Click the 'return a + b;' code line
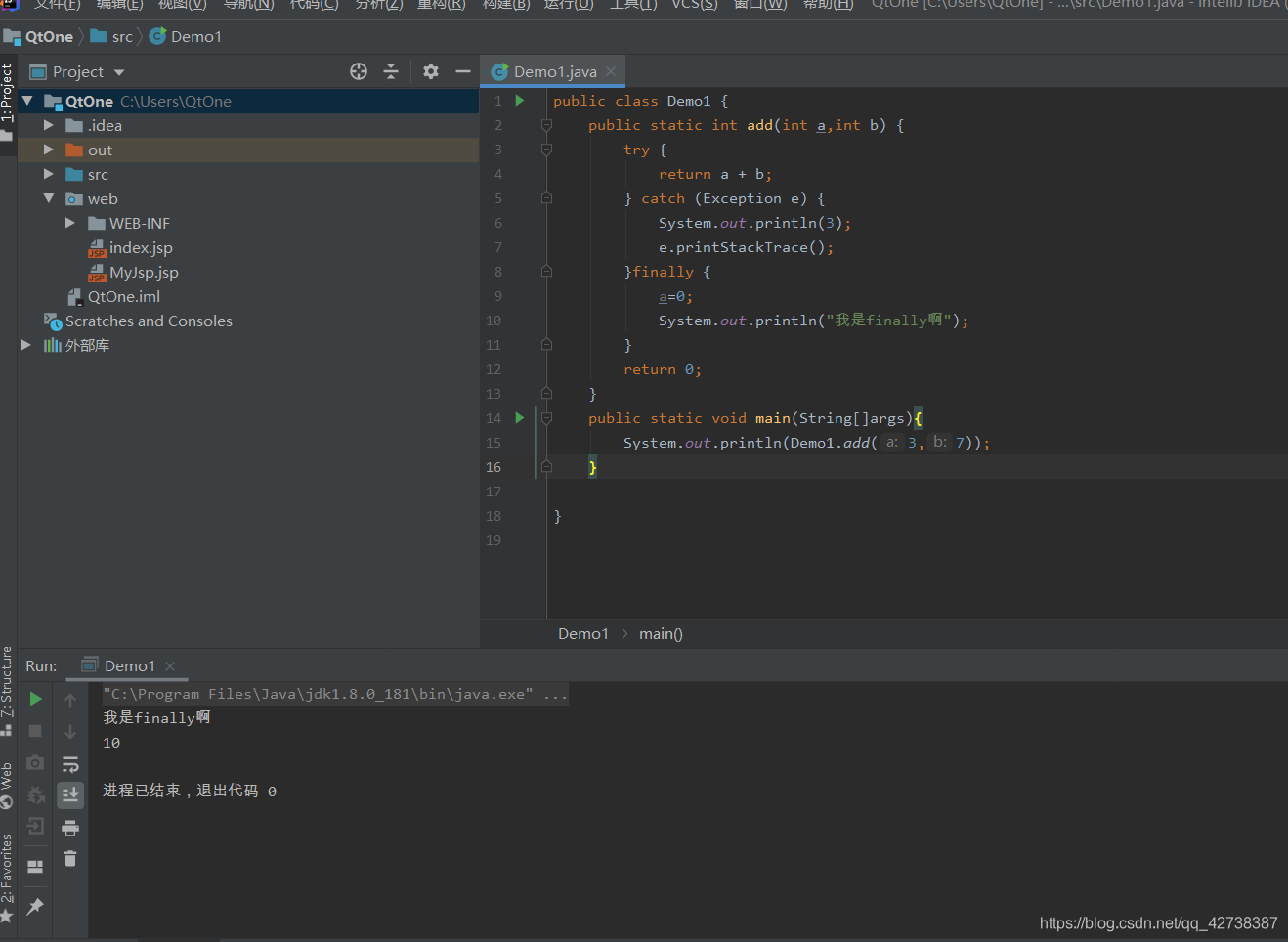 click(x=715, y=174)
